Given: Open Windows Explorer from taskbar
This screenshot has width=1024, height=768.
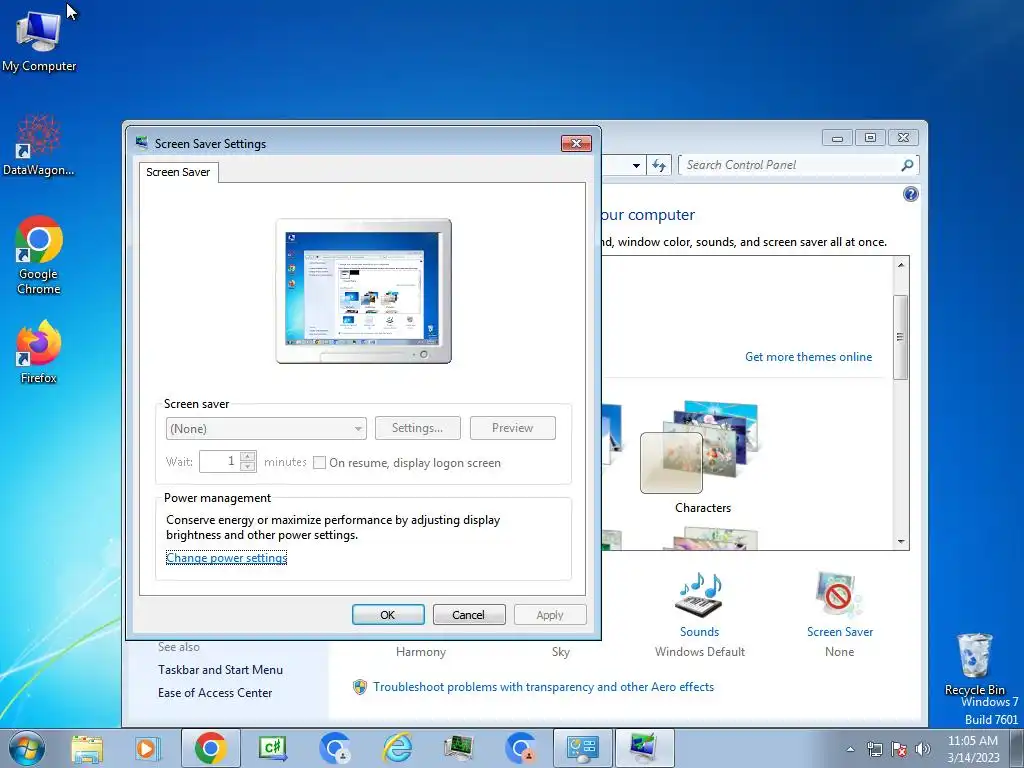Looking at the screenshot, I should tap(87, 749).
